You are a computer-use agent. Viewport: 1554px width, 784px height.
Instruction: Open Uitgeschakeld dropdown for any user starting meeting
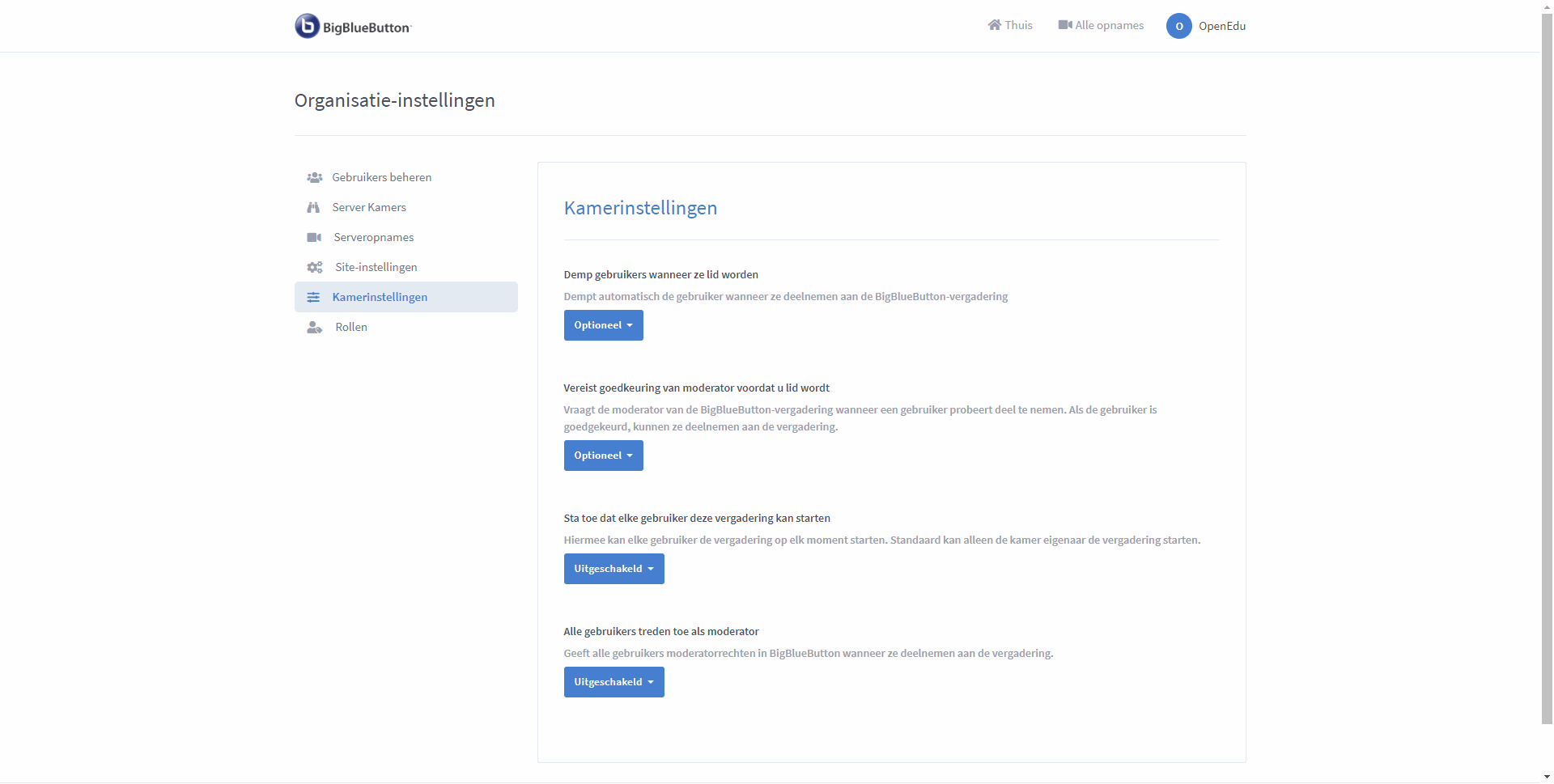click(x=614, y=569)
